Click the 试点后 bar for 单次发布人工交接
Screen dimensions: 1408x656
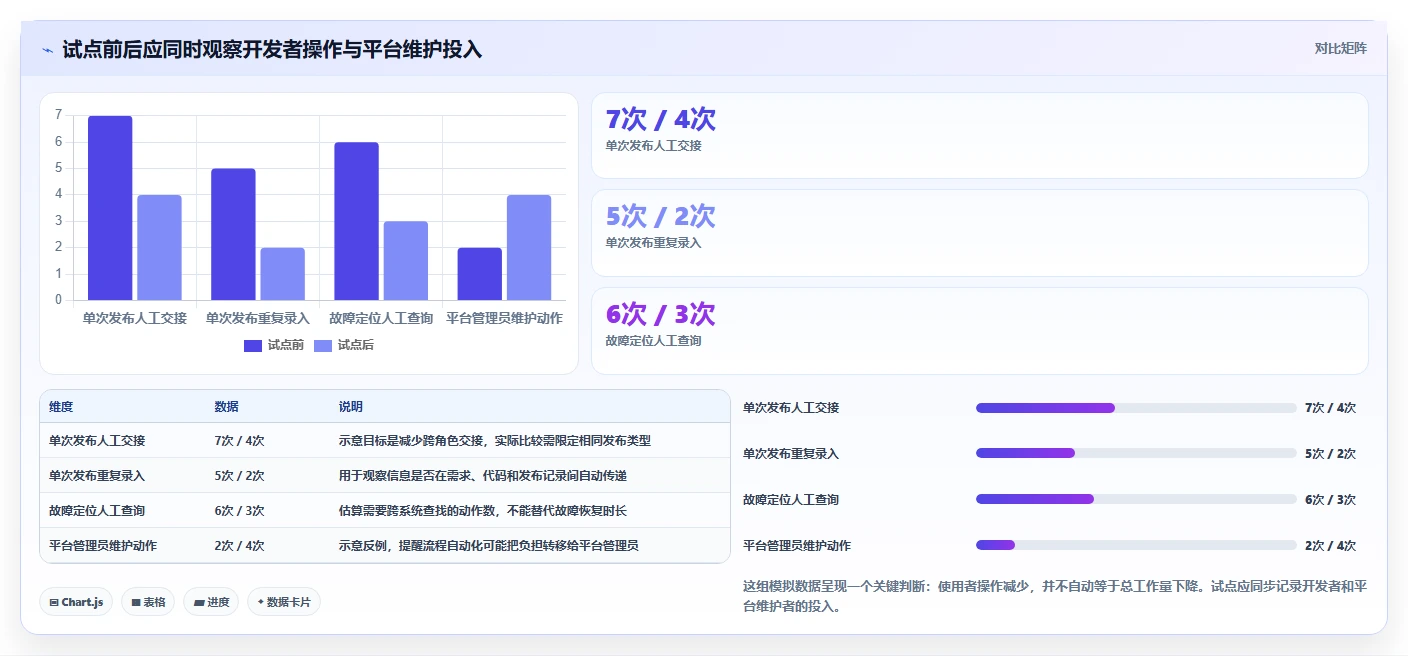(x=159, y=247)
